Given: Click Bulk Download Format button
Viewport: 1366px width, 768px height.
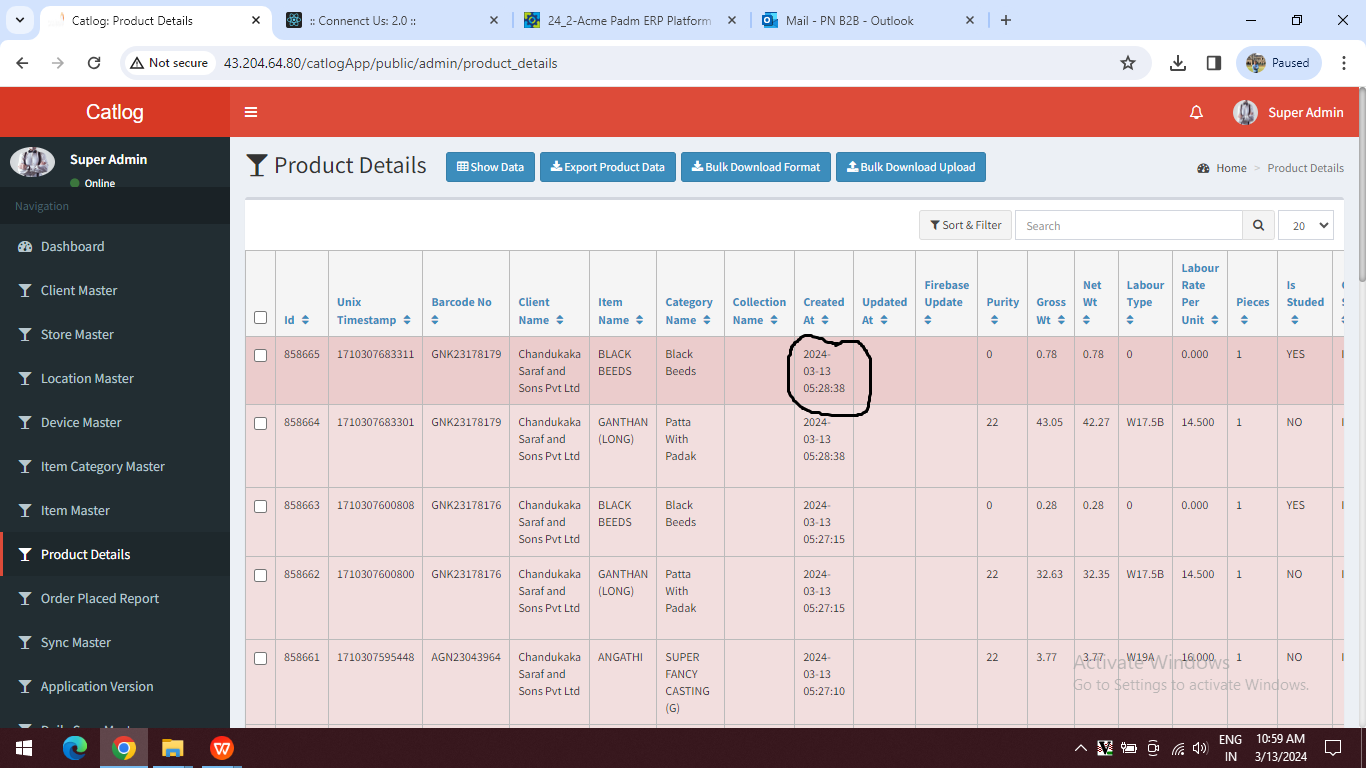Looking at the screenshot, I should point(756,167).
